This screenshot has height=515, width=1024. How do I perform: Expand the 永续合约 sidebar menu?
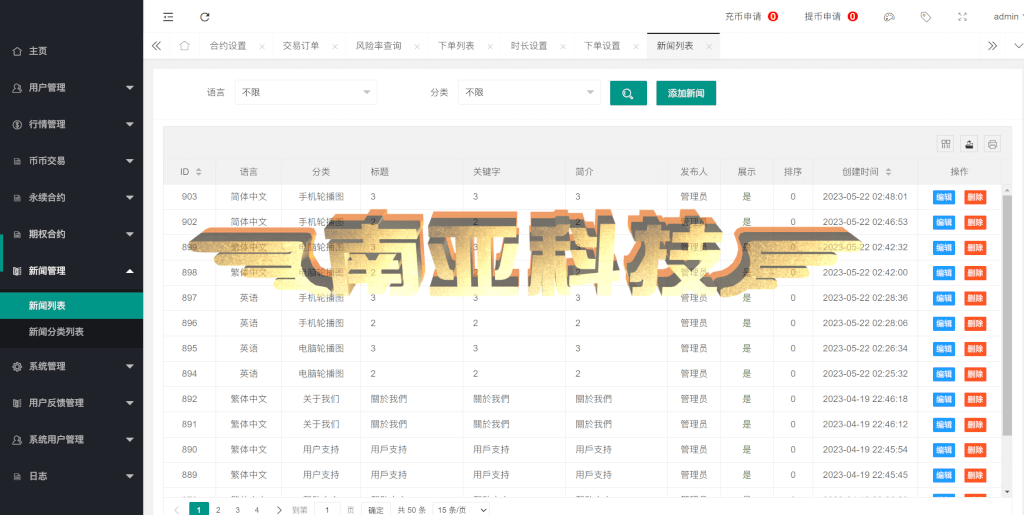click(71, 197)
